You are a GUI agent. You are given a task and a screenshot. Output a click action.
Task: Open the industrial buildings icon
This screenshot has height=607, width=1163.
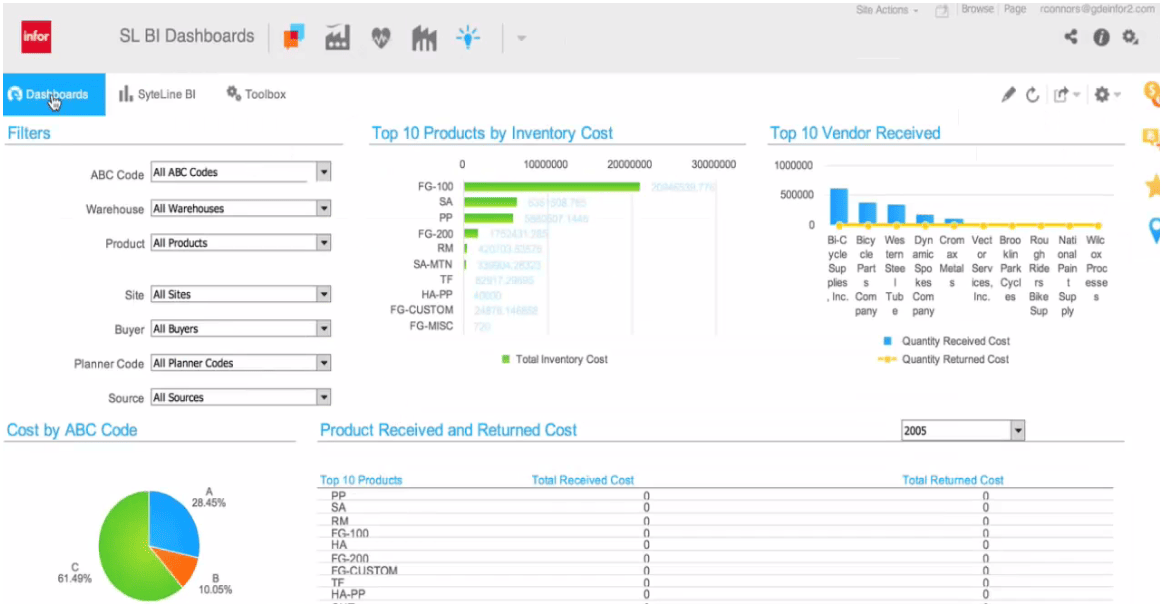coord(424,38)
